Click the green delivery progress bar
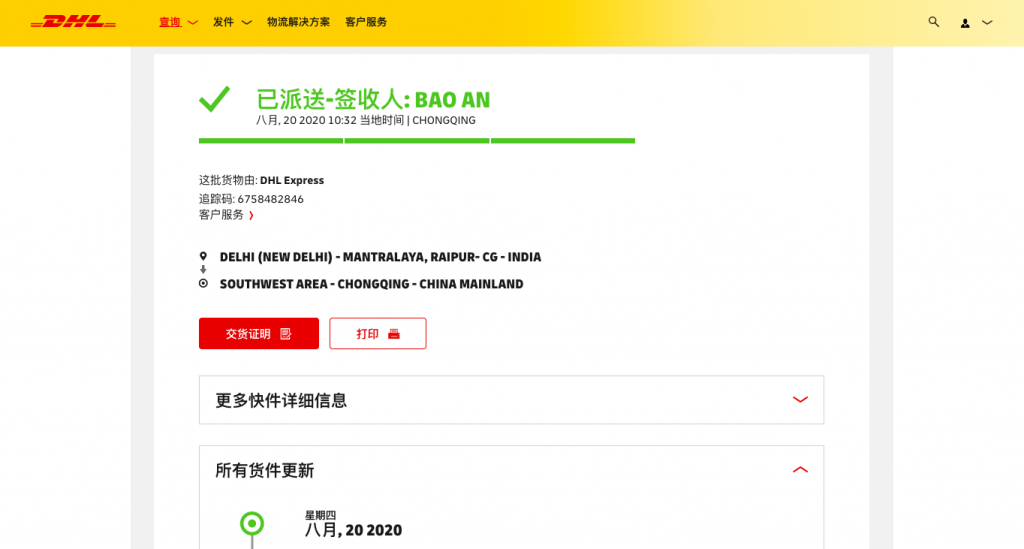Viewport: 1024px width, 549px height. coord(417,140)
